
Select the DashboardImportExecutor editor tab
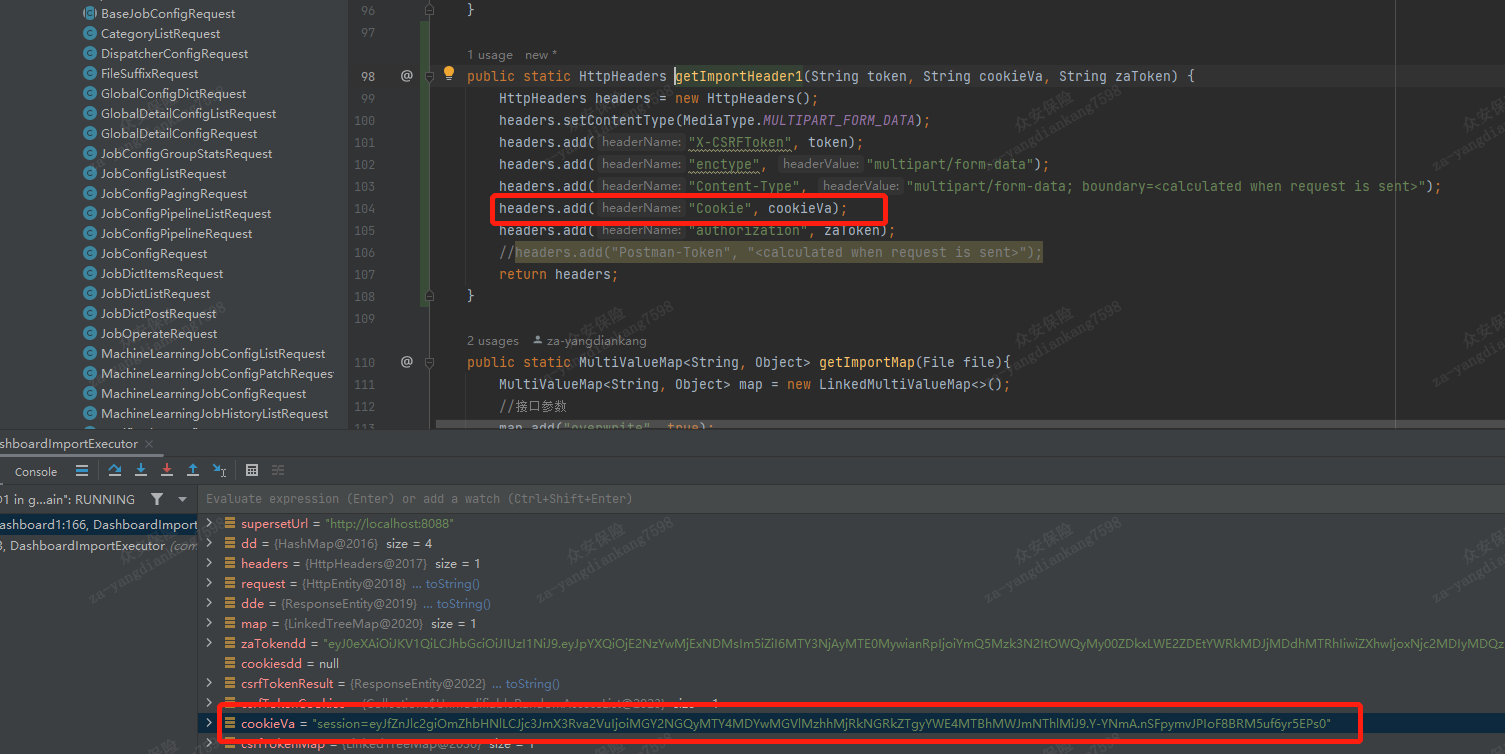pos(70,443)
